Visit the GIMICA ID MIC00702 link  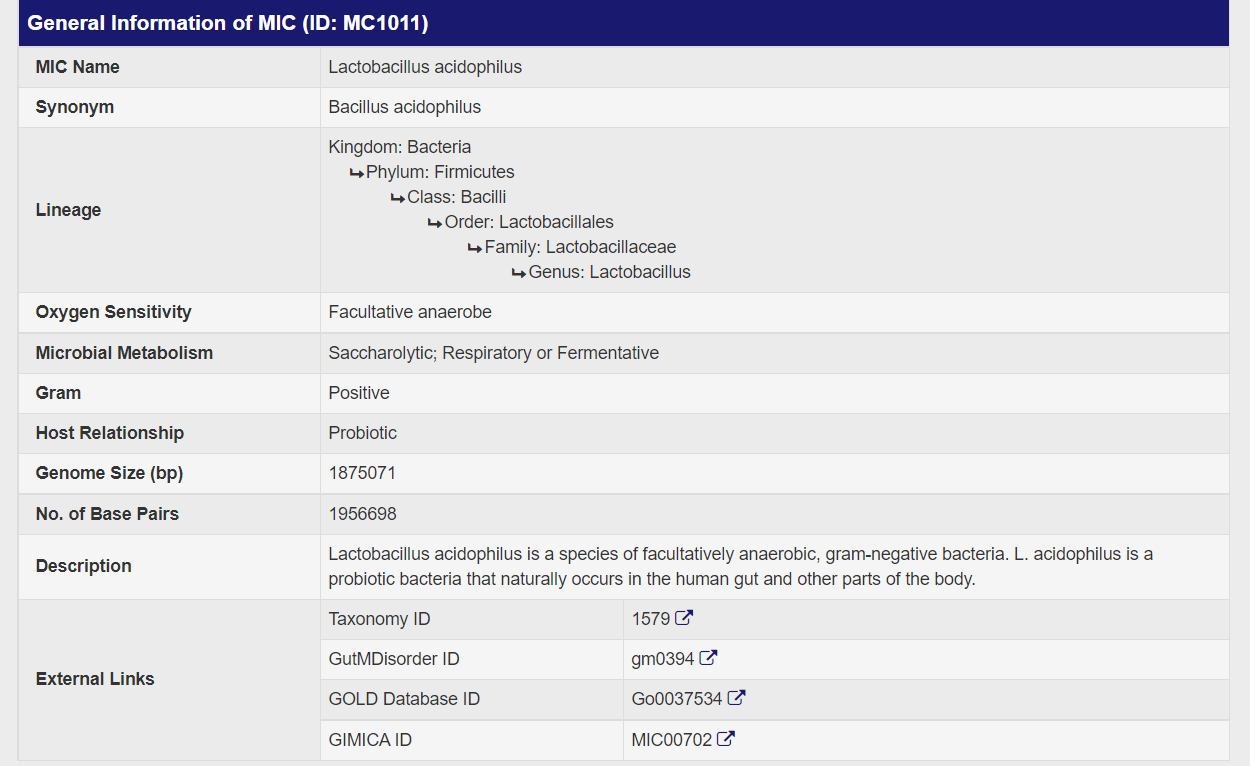point(672,740)
